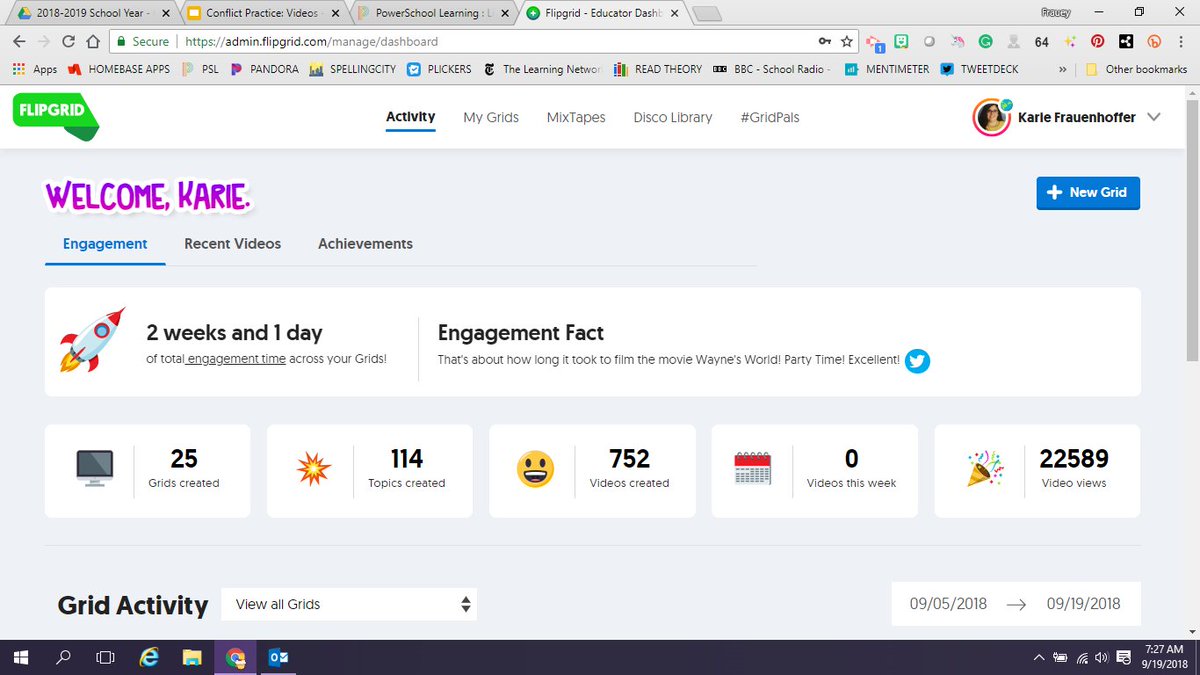Switch to Recent Videos tab
The image size is (1200, 675).
coord(232,244)
